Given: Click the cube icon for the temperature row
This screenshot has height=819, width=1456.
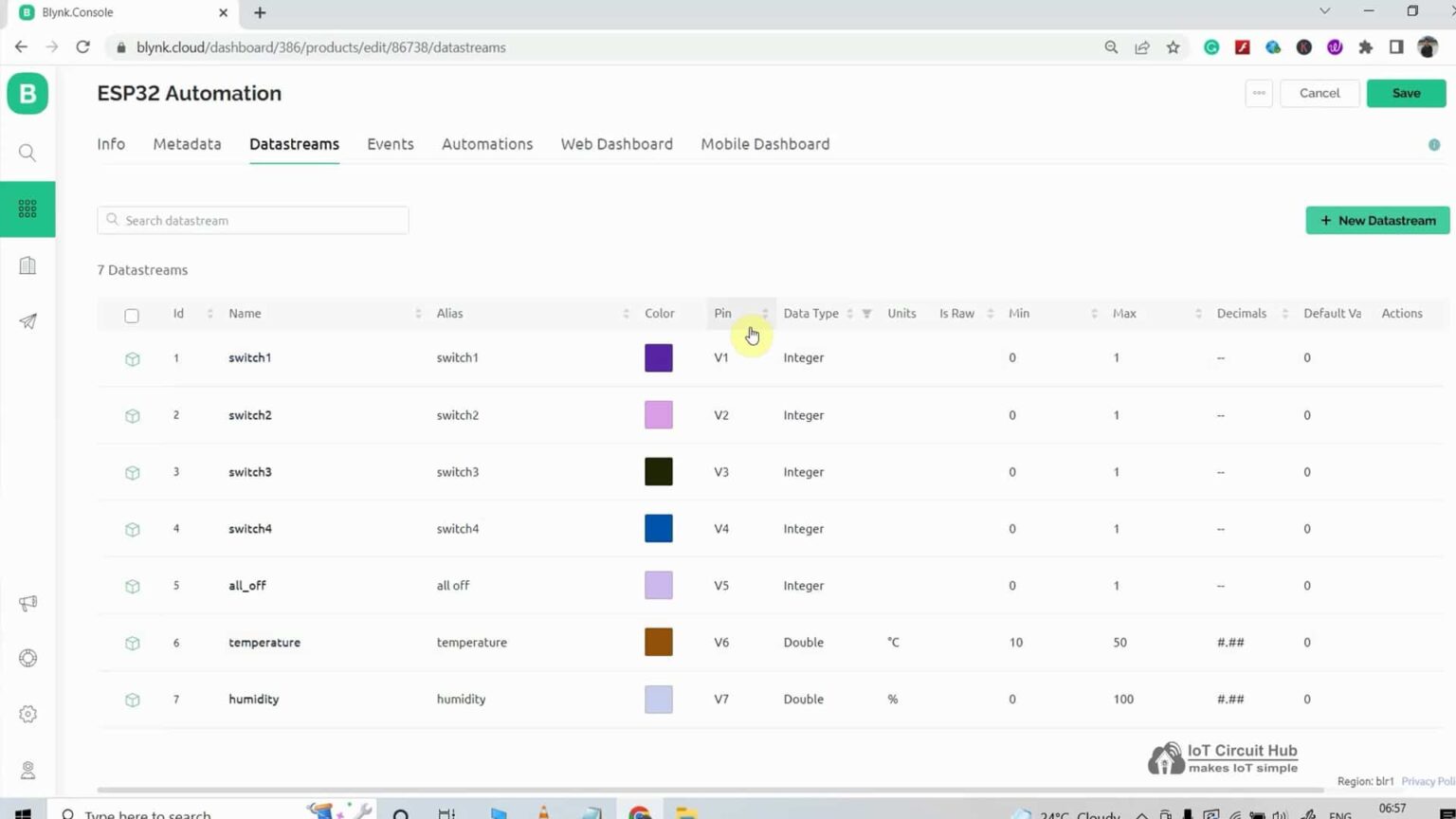Looking at the screenshot, I should [133, 644].
